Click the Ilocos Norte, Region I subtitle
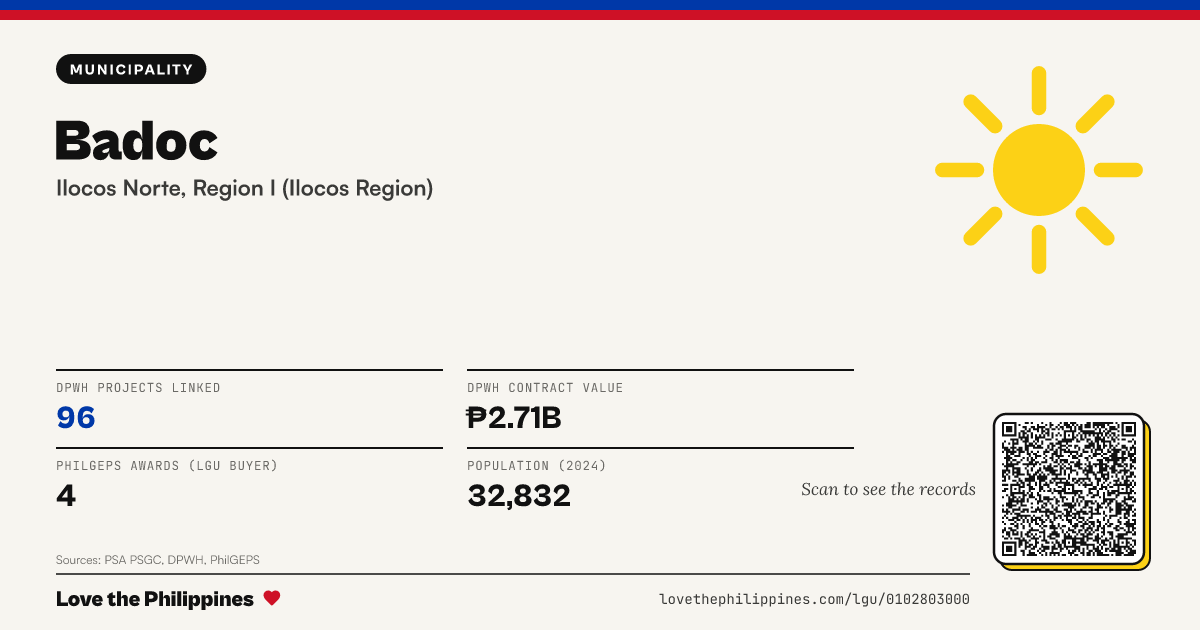1200x630 pixels. [x=245, y=188]
